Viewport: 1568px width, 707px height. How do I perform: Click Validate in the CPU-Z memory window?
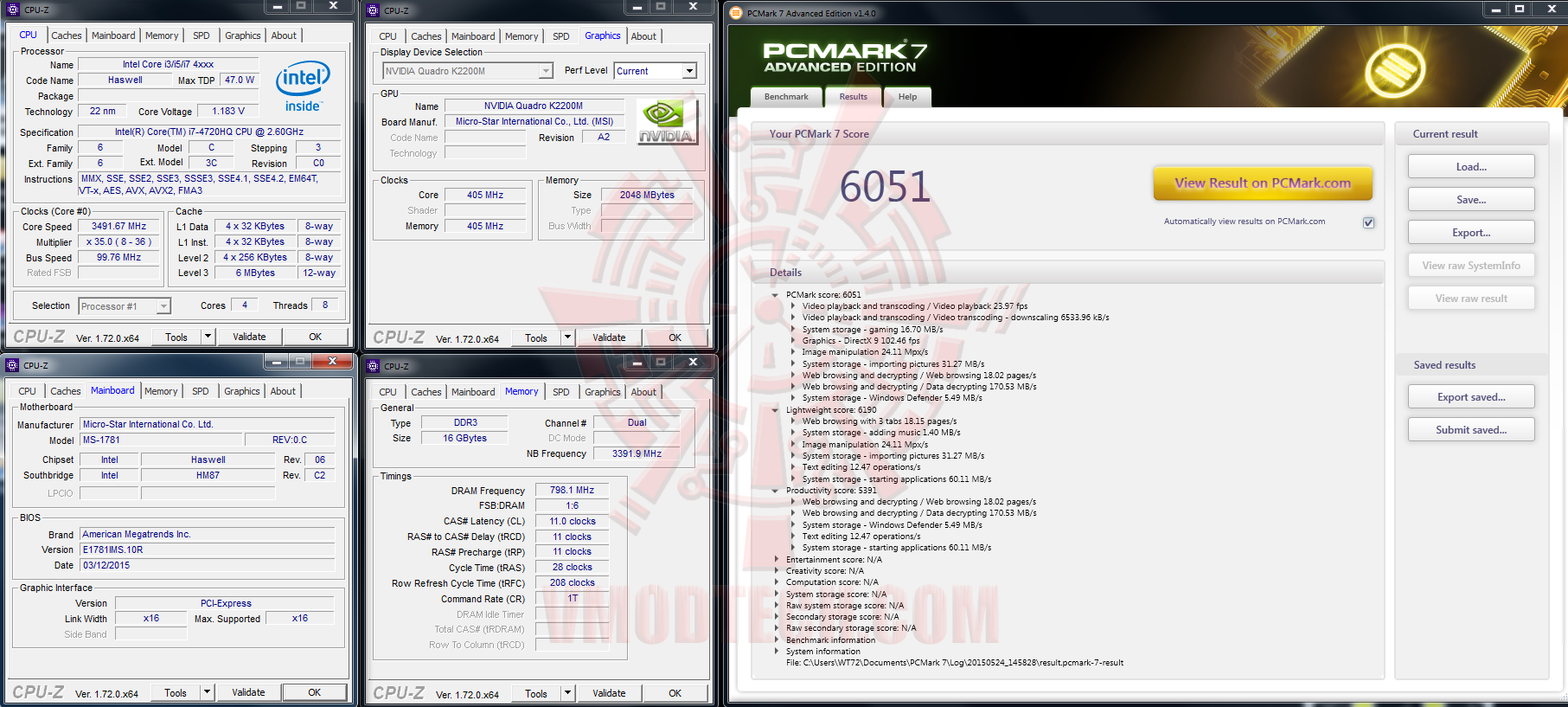pos(609,693)
